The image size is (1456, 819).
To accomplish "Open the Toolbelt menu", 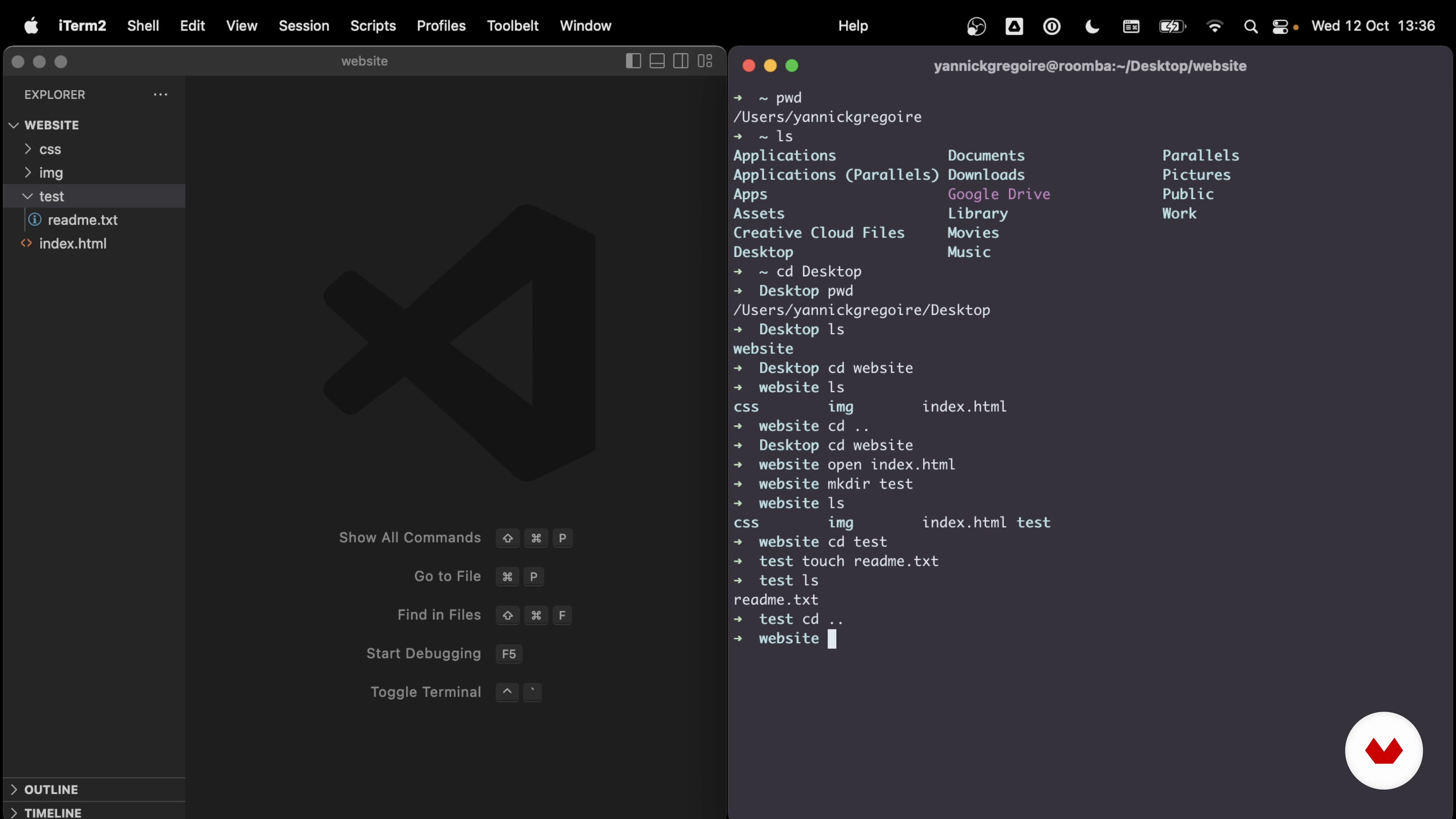I will pyautogui.click(x=513, y=26).
